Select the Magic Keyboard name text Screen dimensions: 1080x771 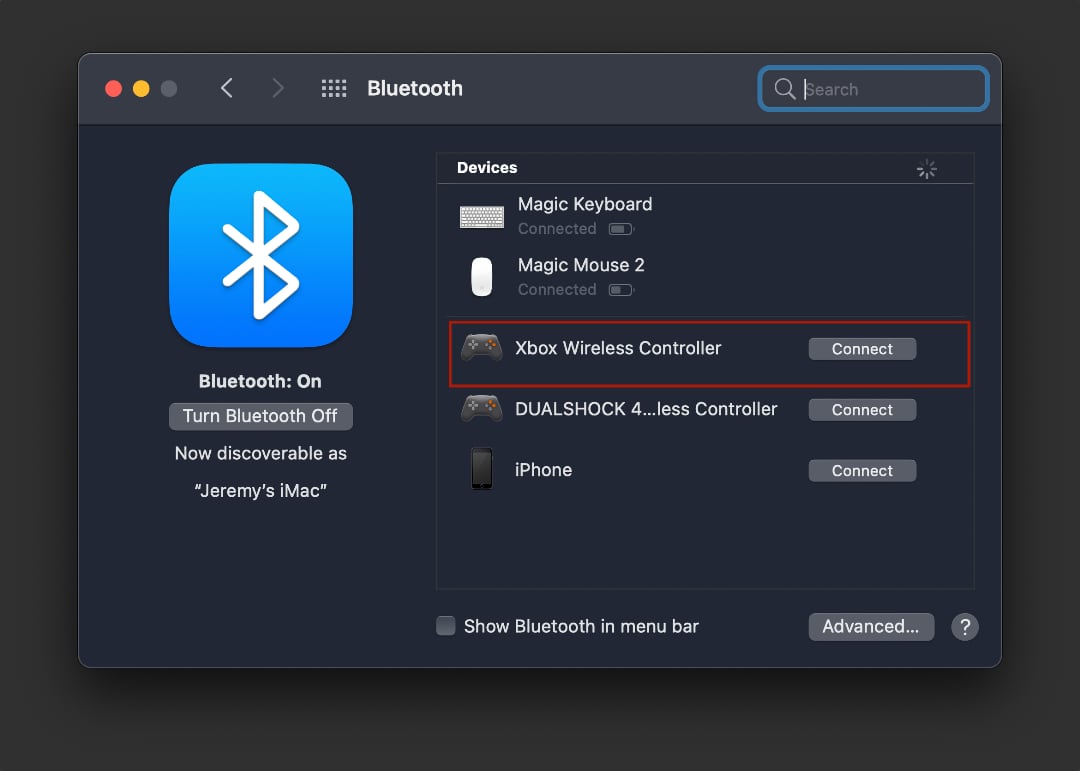pyautogui.click(x=585, y=204)
